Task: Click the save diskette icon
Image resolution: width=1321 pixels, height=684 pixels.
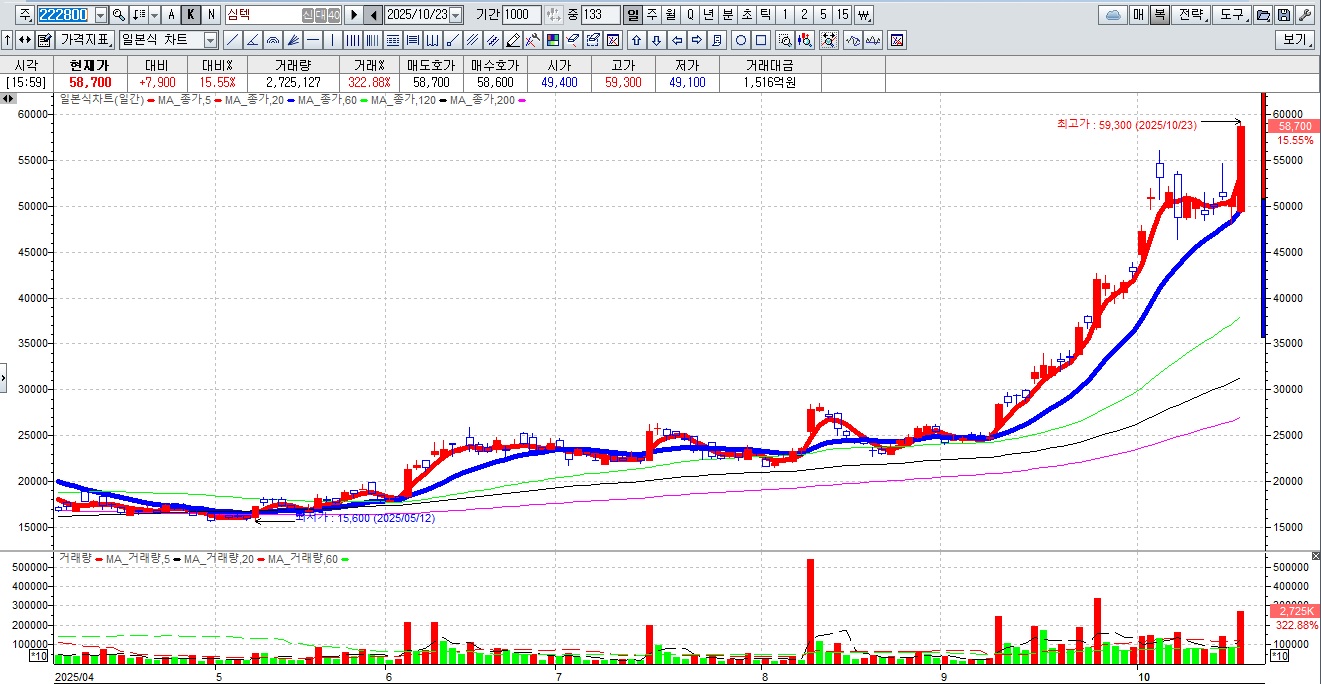Action: point(1284,15)
